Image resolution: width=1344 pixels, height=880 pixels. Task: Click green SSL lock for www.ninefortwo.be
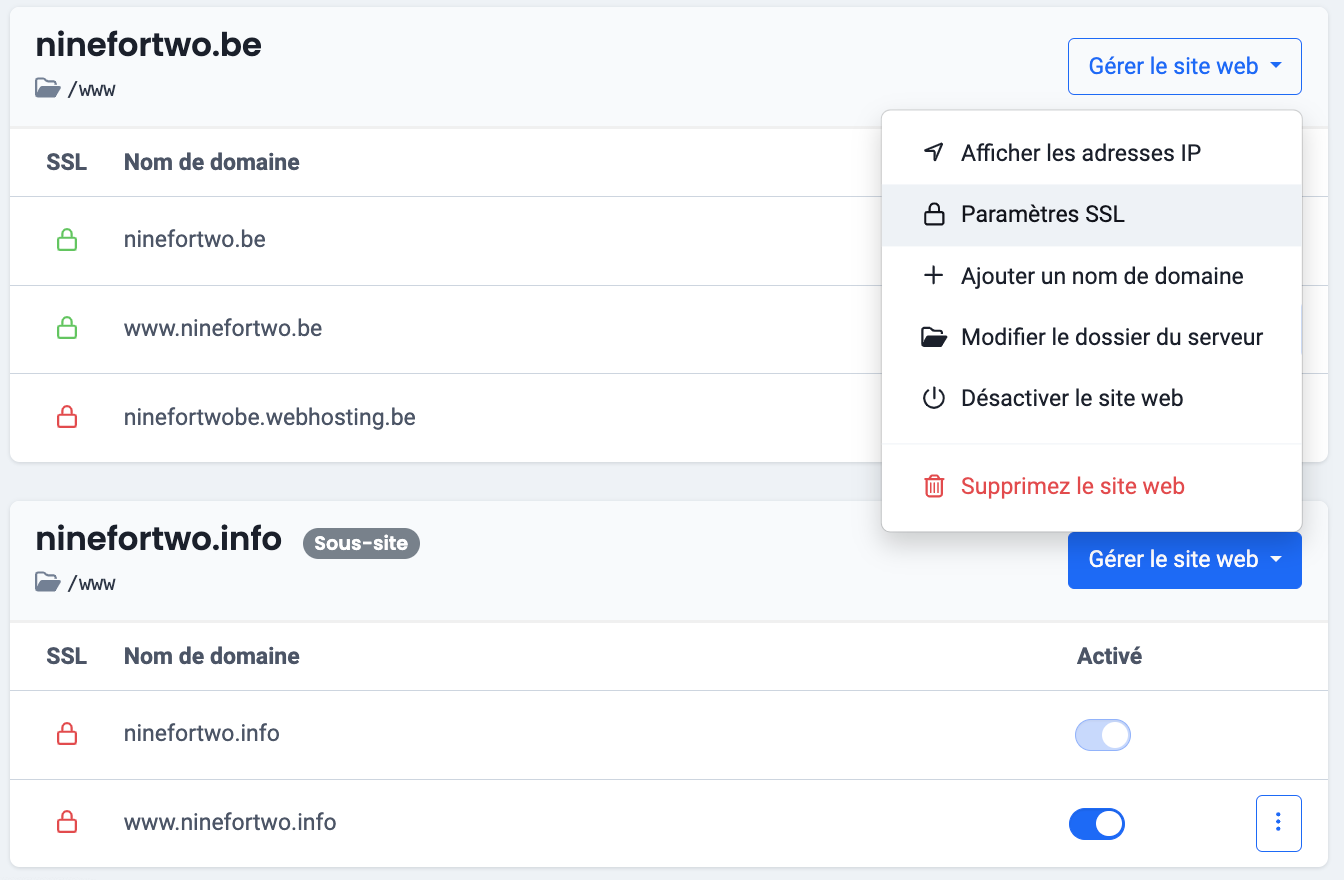tap(67, 328)
